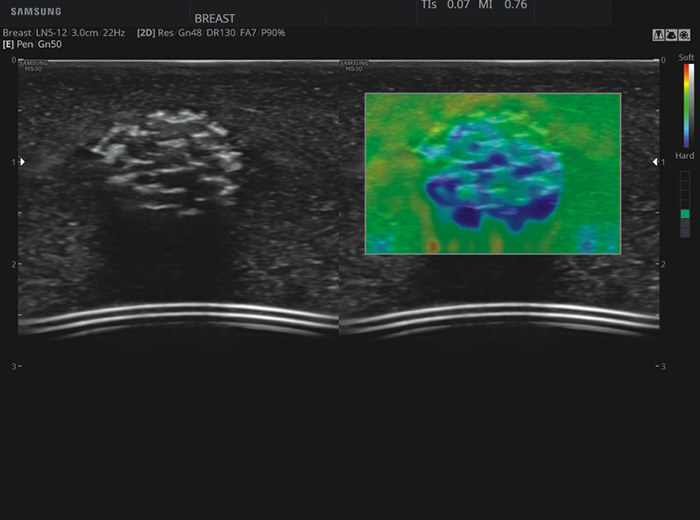Click the P90% power setting
Viewport: 700px width, 520px height.
pos(273,33)
